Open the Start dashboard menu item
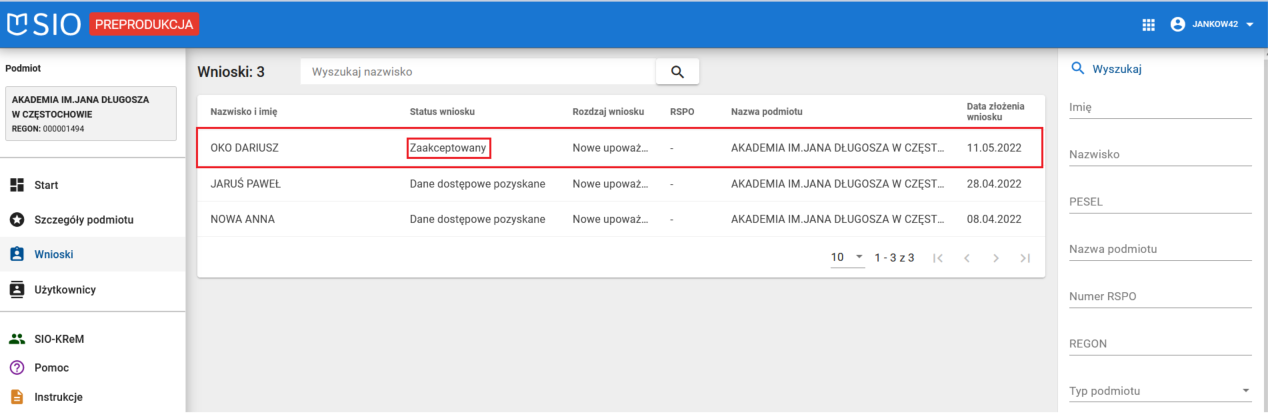This screenshot has height=413, width=1268. [x=46, y=185]
